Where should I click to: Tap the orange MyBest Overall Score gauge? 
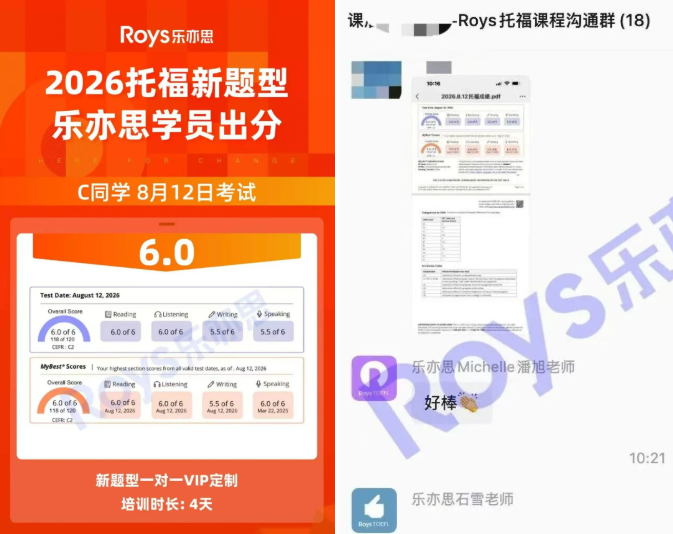(64, 400)
